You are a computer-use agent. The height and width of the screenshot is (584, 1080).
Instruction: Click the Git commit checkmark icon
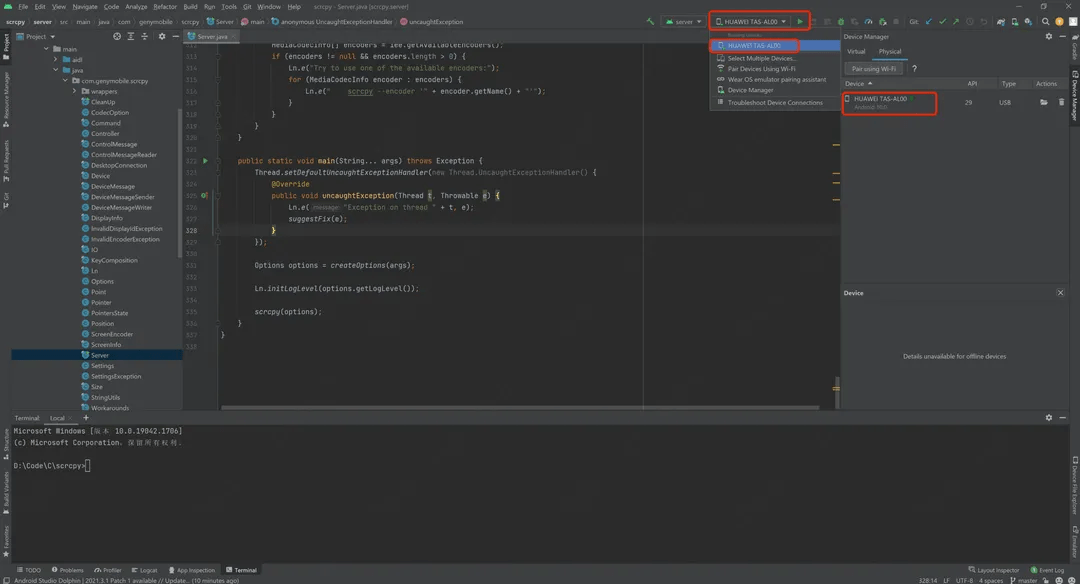942,21
